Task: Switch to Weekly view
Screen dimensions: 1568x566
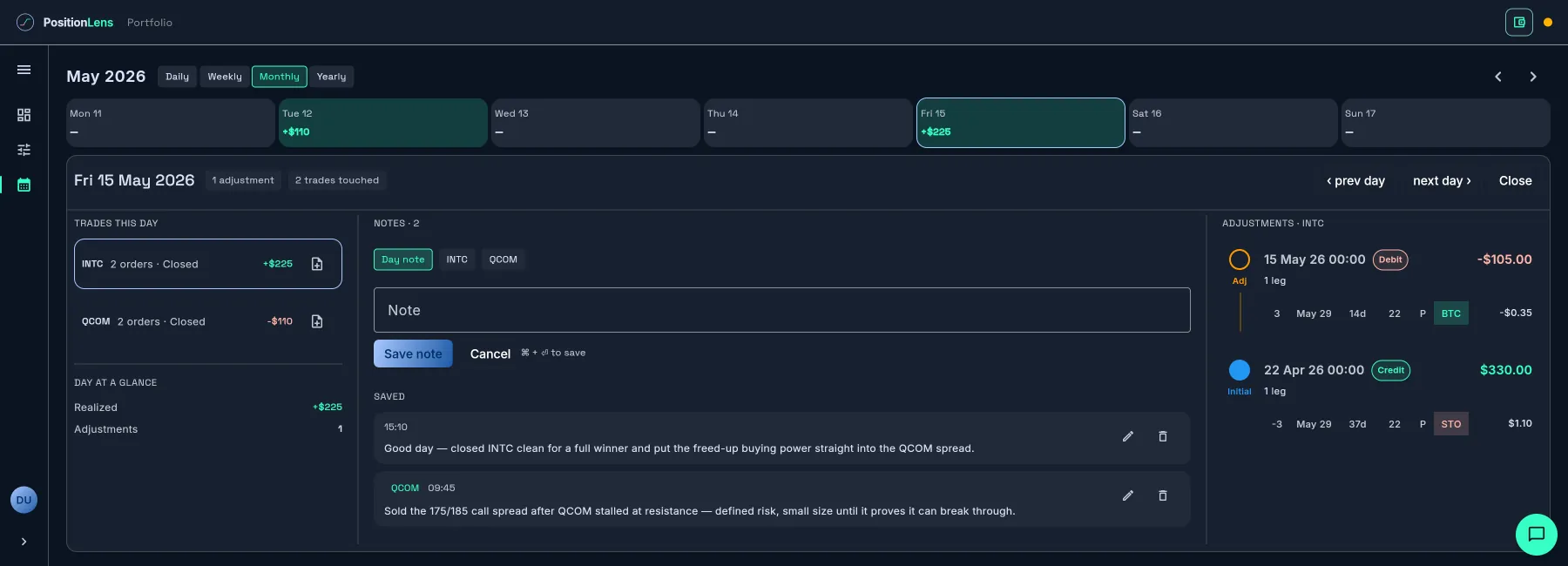Action: tap(225, 77)
